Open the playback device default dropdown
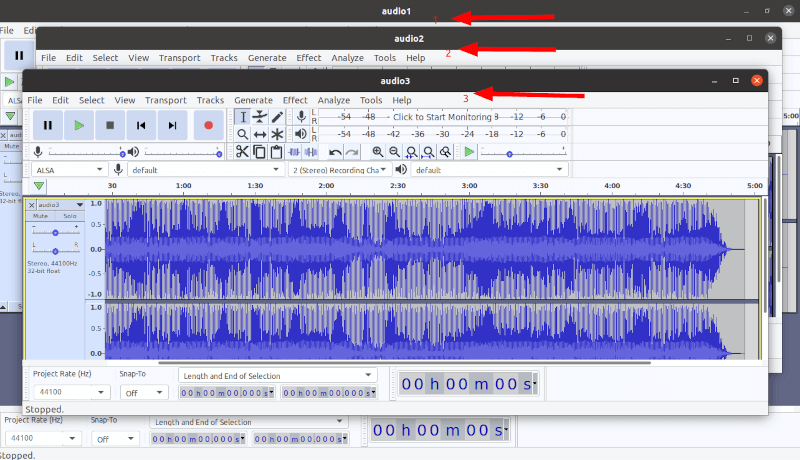 tap(490, 170)
